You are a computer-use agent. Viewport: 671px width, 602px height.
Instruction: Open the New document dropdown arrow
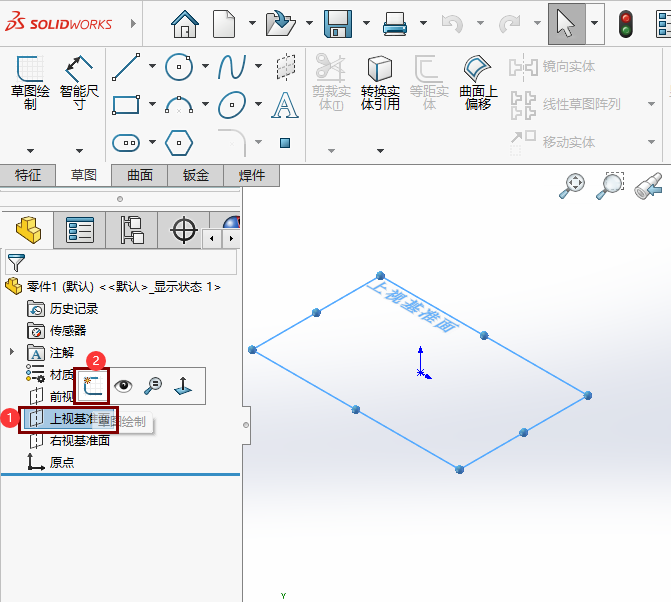tap(252, 23)
